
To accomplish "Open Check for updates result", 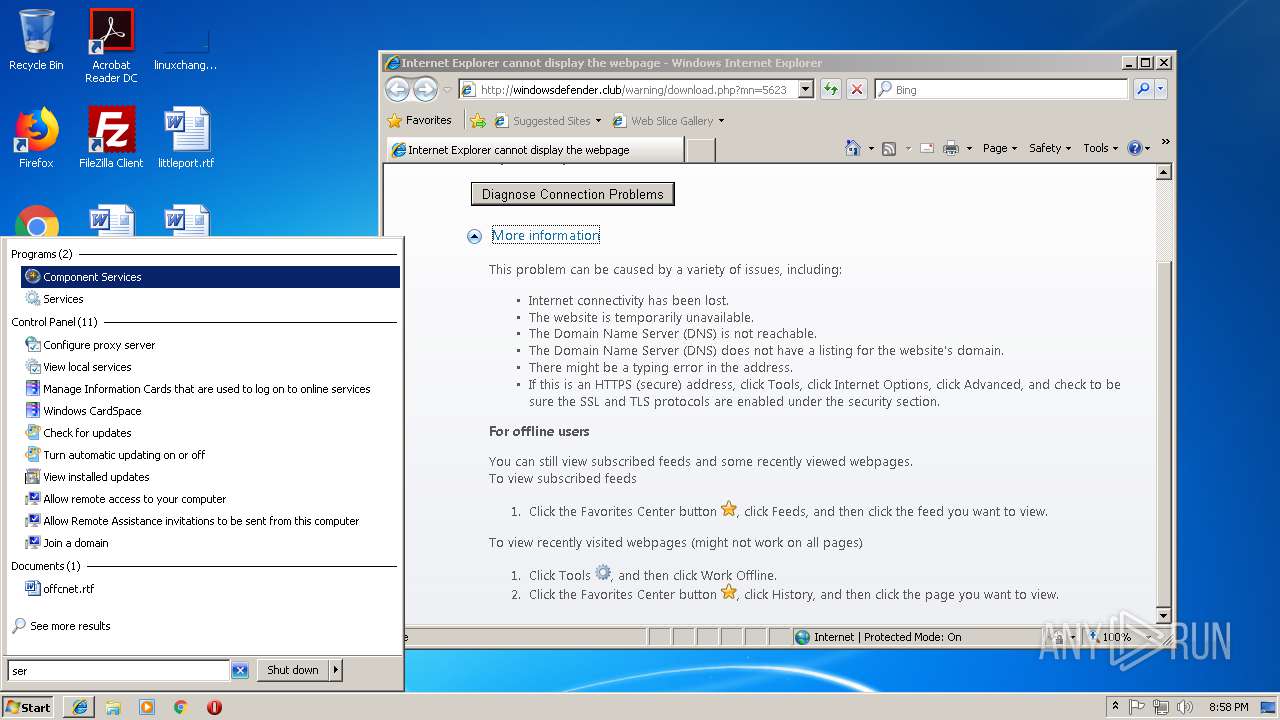I will tap(210, 433).
